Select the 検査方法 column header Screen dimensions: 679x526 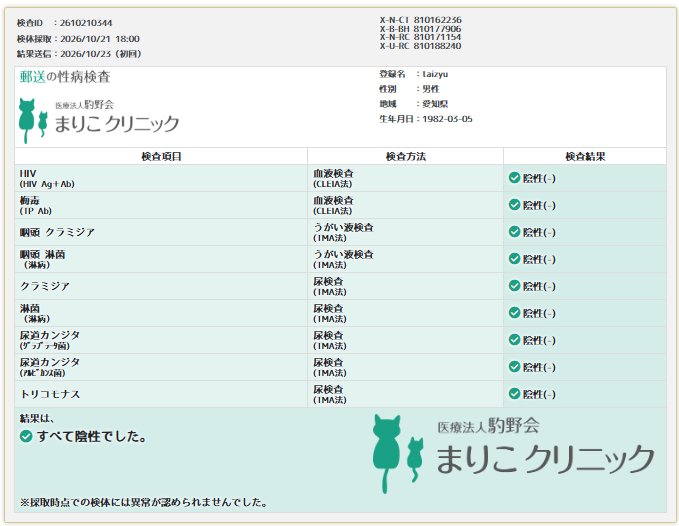point(405,156)
